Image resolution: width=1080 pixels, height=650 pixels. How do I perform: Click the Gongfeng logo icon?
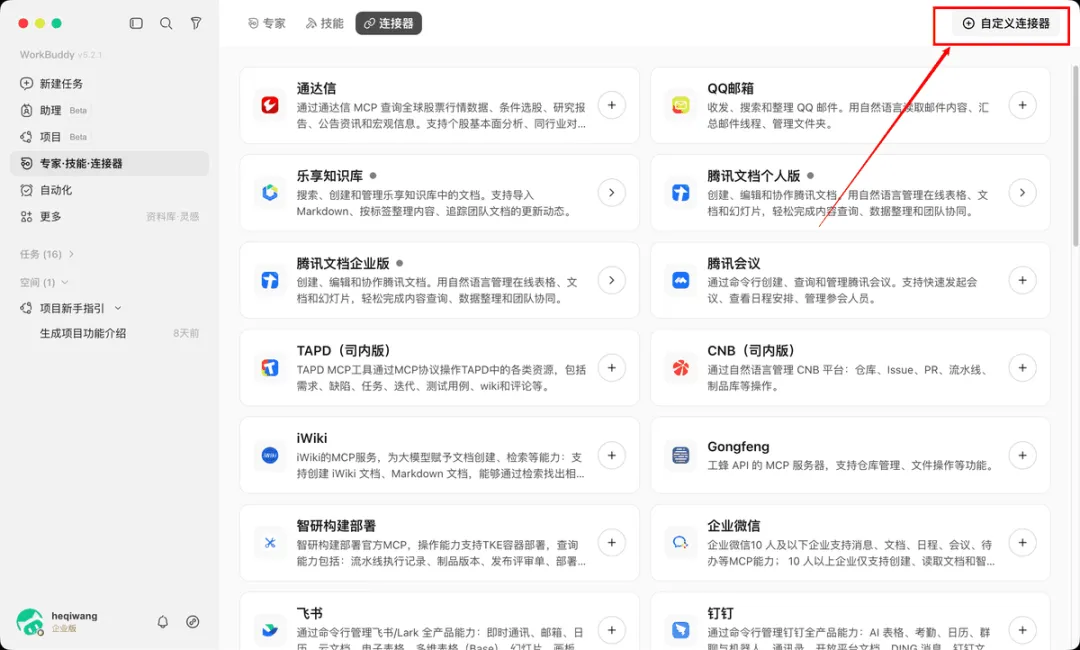point(681,455)
